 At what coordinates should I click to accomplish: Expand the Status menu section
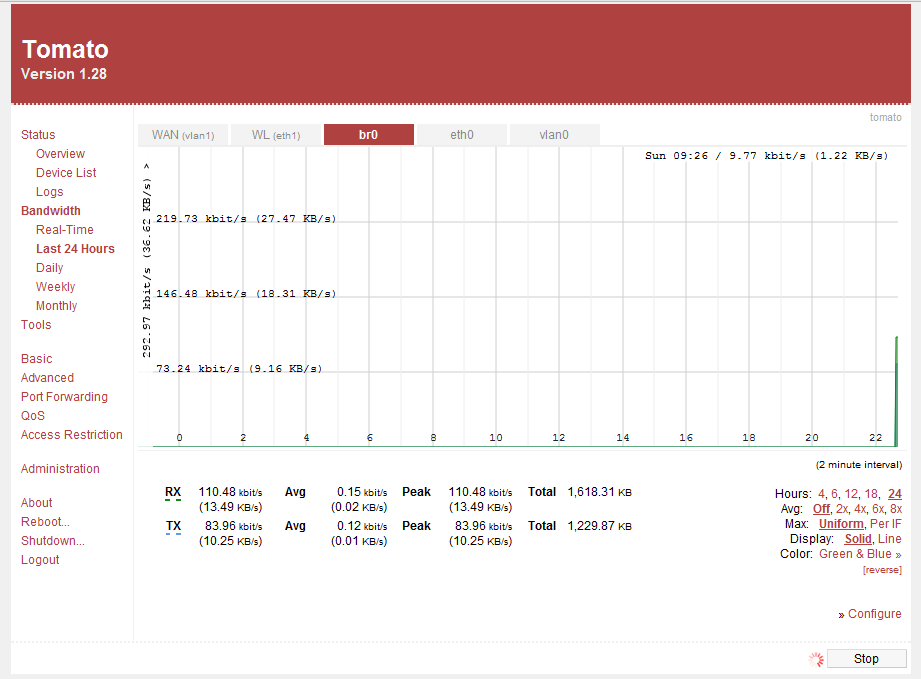[x=38, y=135]
